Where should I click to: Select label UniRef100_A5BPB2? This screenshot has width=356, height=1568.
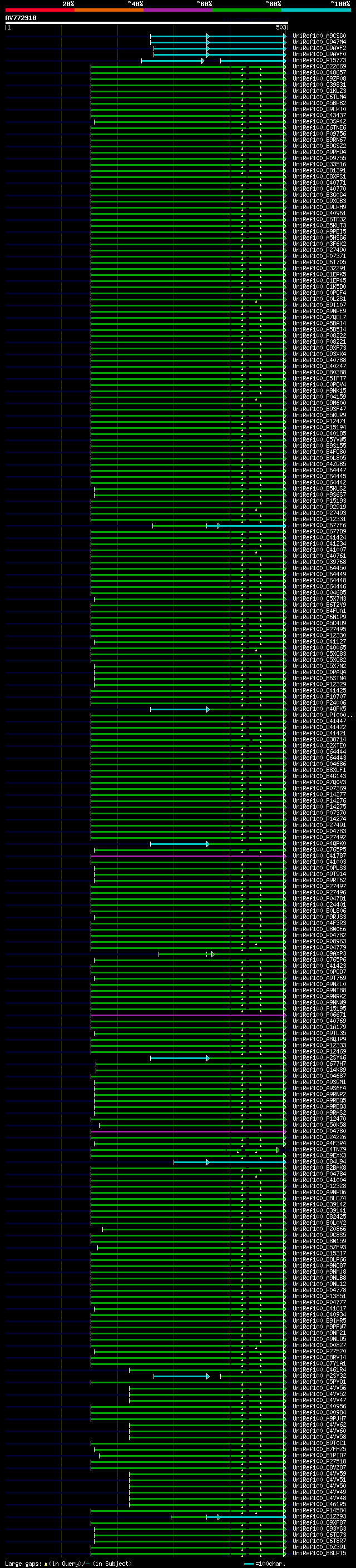tap(319, 103)
